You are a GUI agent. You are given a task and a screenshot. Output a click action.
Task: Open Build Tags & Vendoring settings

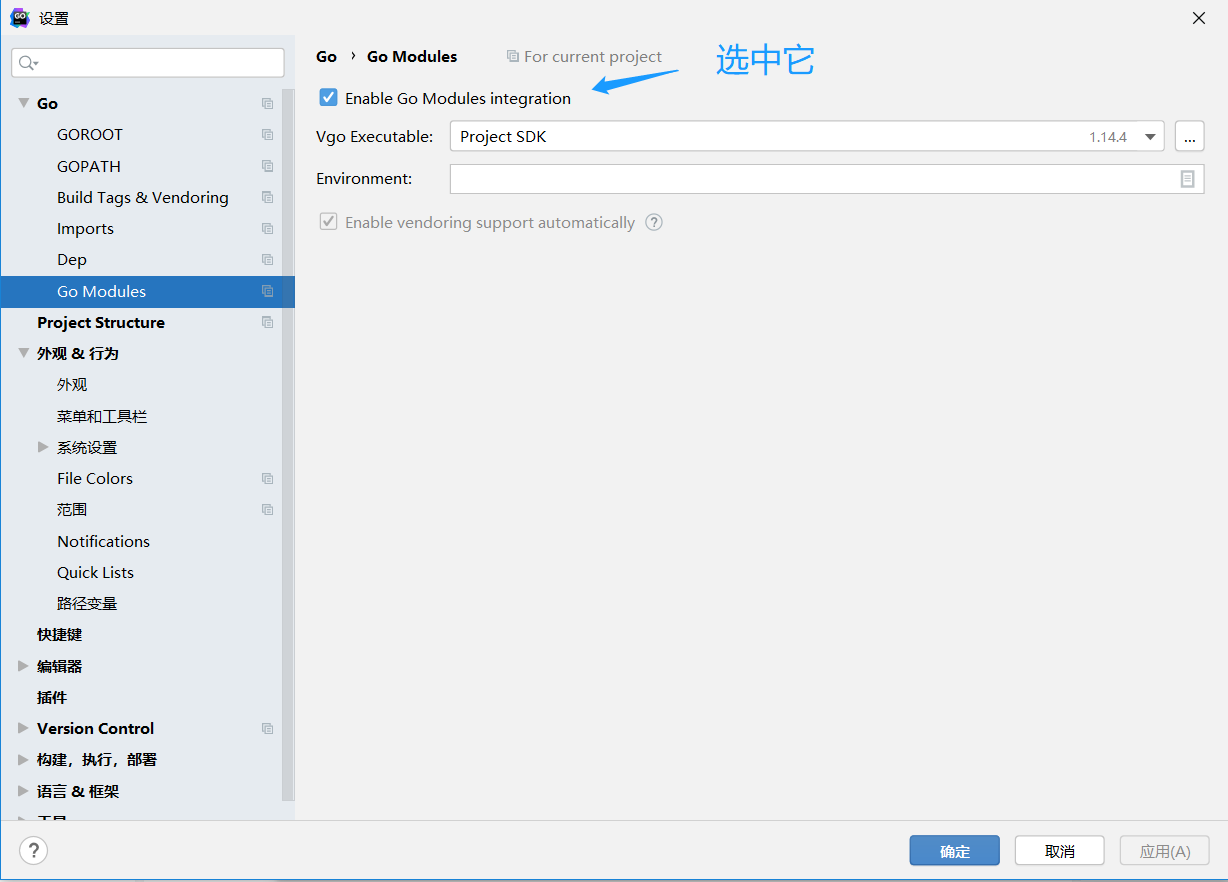click(141, 197)
